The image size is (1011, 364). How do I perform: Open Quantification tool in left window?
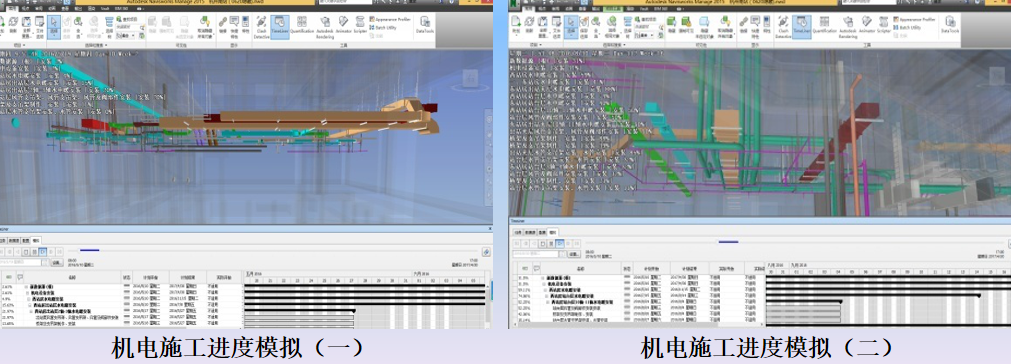(x=302, y=27)
